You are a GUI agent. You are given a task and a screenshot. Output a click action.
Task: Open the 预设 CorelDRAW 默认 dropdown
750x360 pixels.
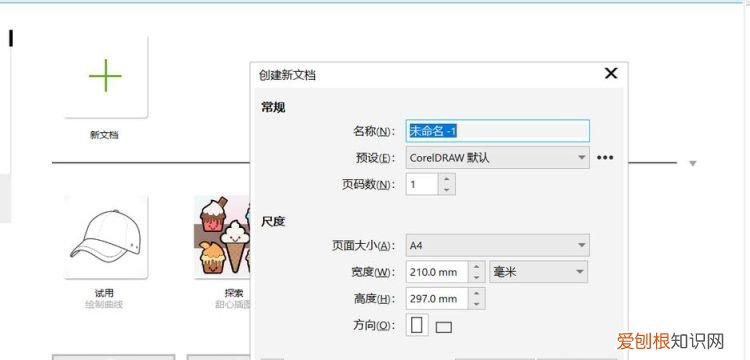[497, 158]
